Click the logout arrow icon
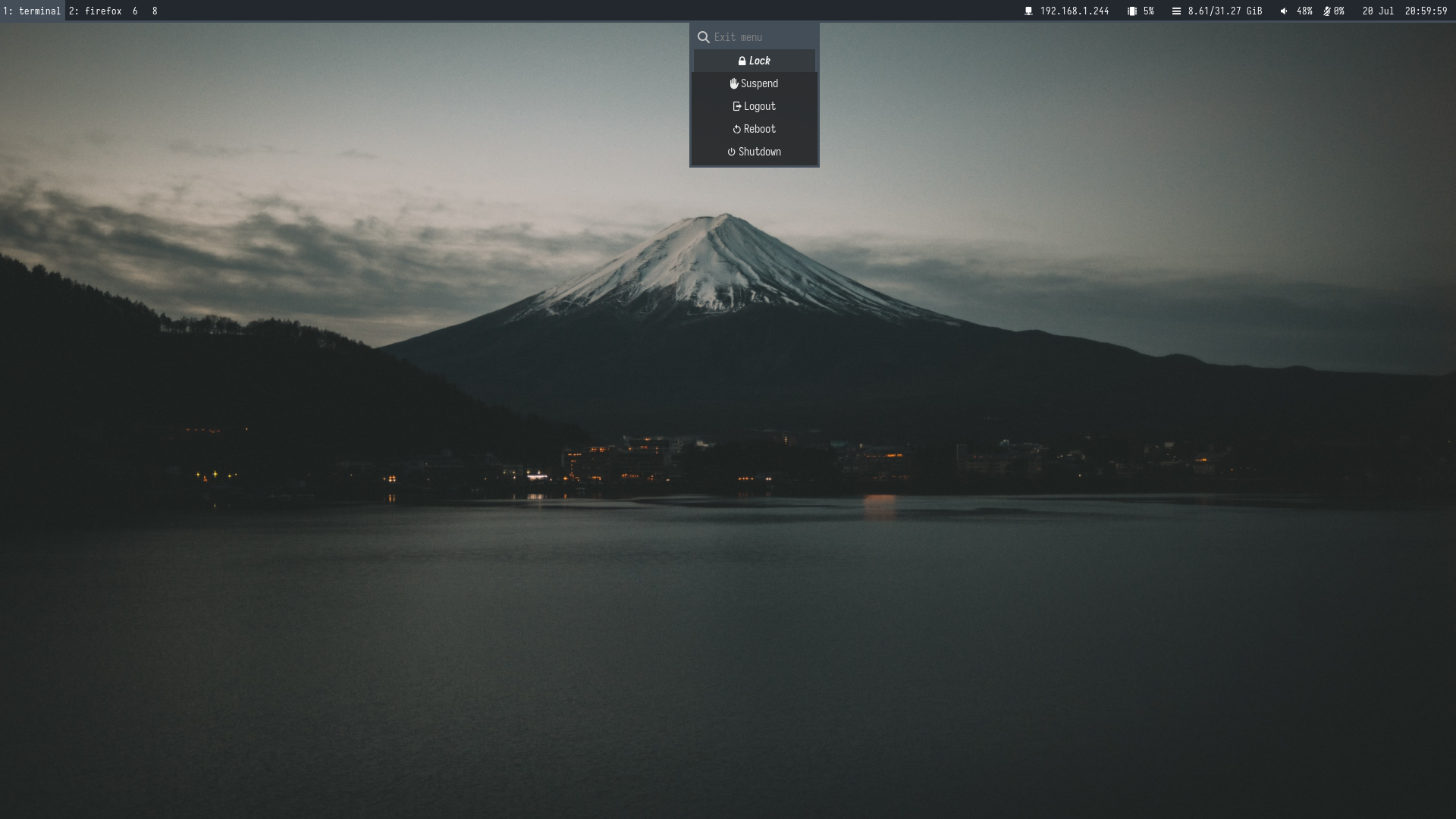Image resolution: width=1456 pixels, height=819 pixels. 736,106
